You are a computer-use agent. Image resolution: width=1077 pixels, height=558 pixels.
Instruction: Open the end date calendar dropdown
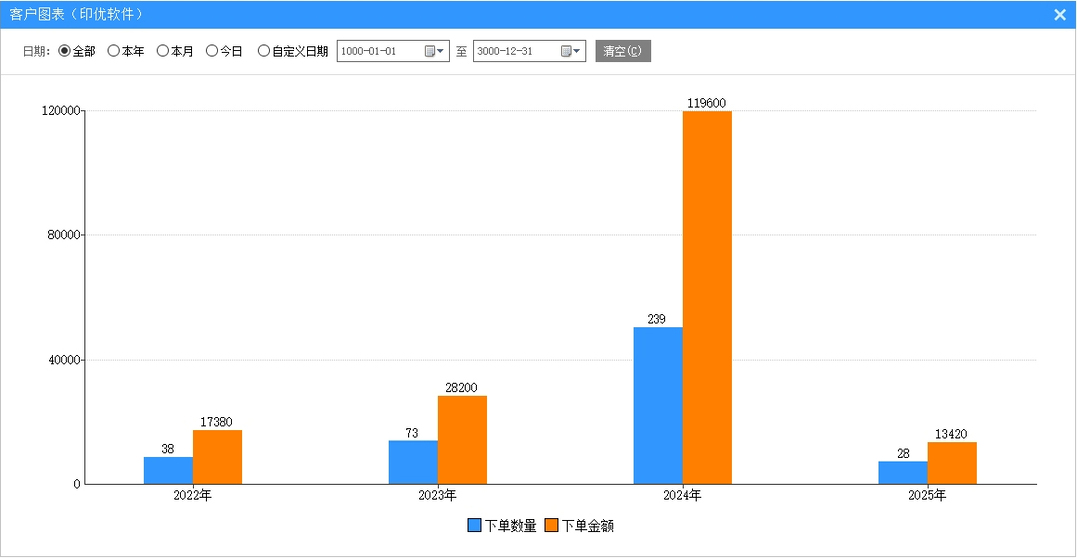click(x=571, y=51)
